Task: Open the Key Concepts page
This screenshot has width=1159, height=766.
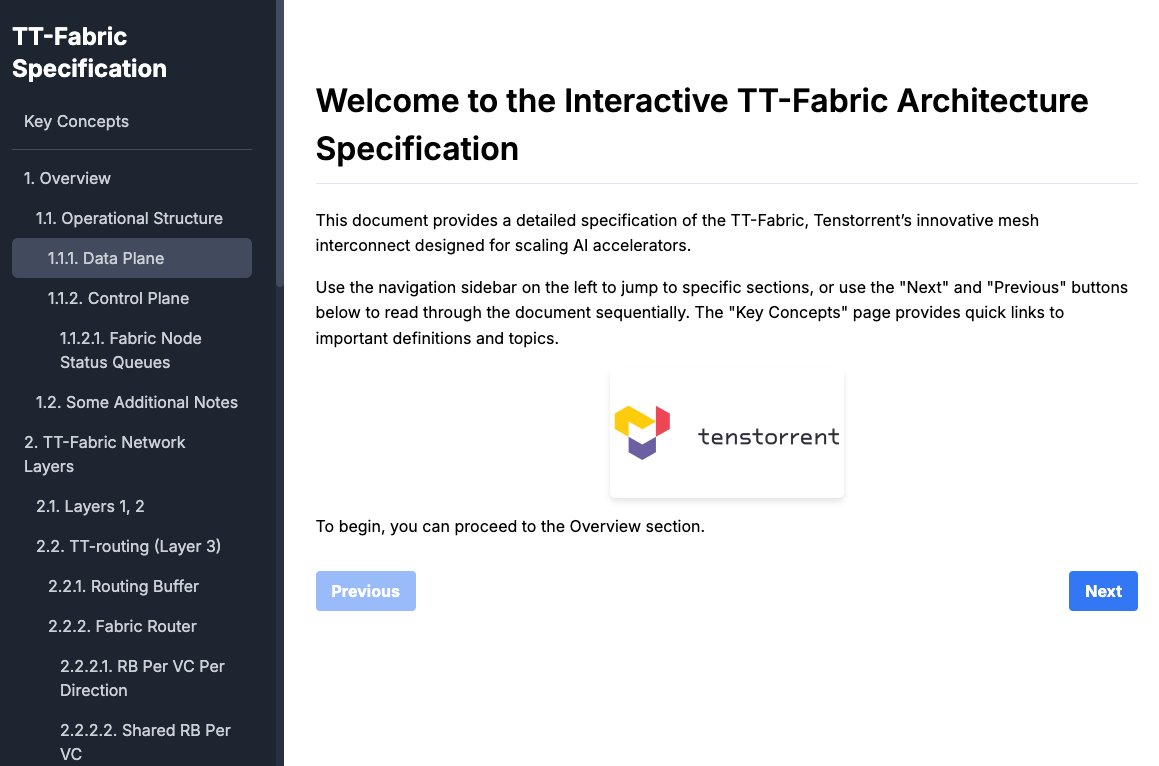Action: tap(132, 121)
